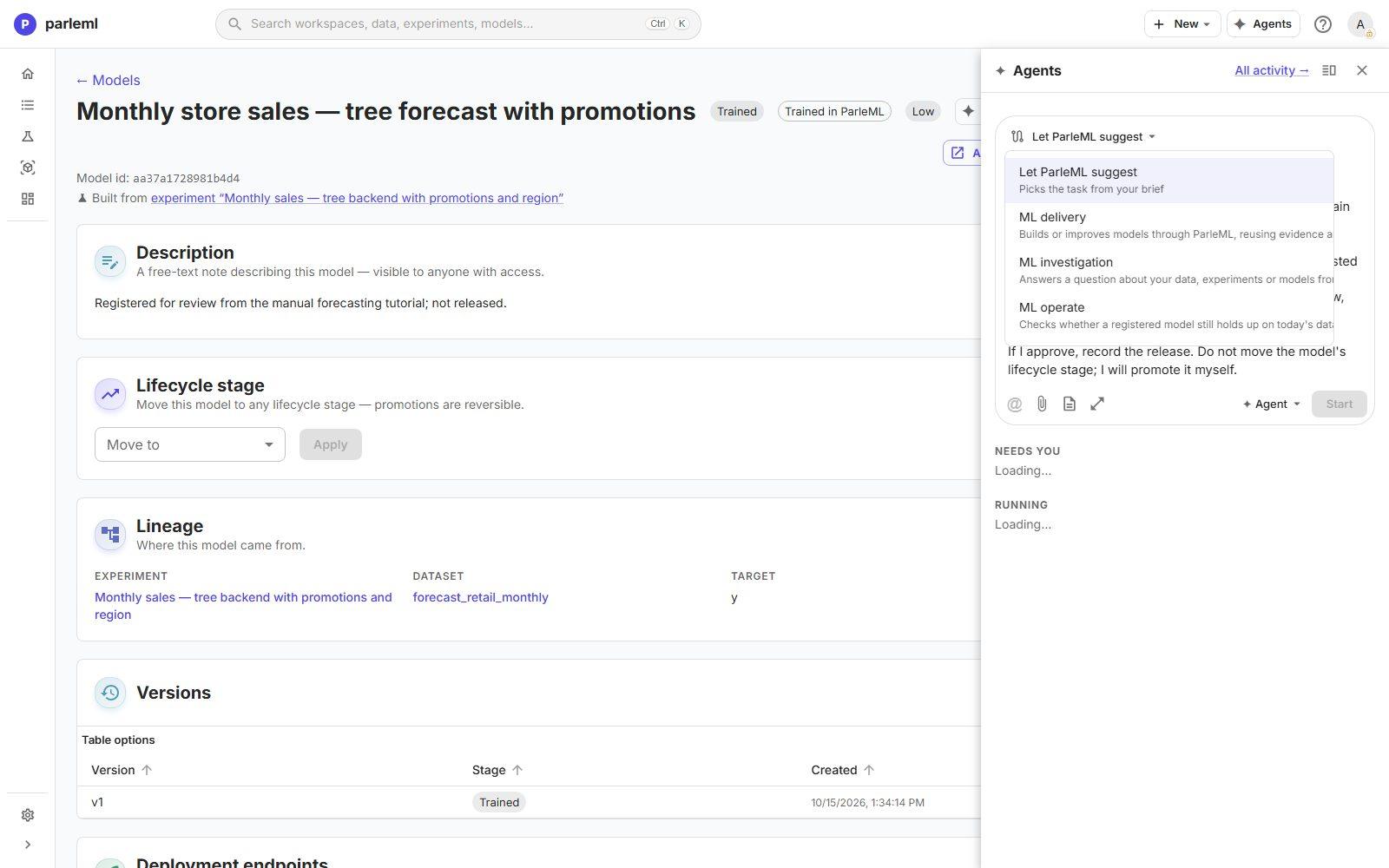Click the Trained stage cell for v1
This screenshot has width=1389, height=868.
point(499,802)
